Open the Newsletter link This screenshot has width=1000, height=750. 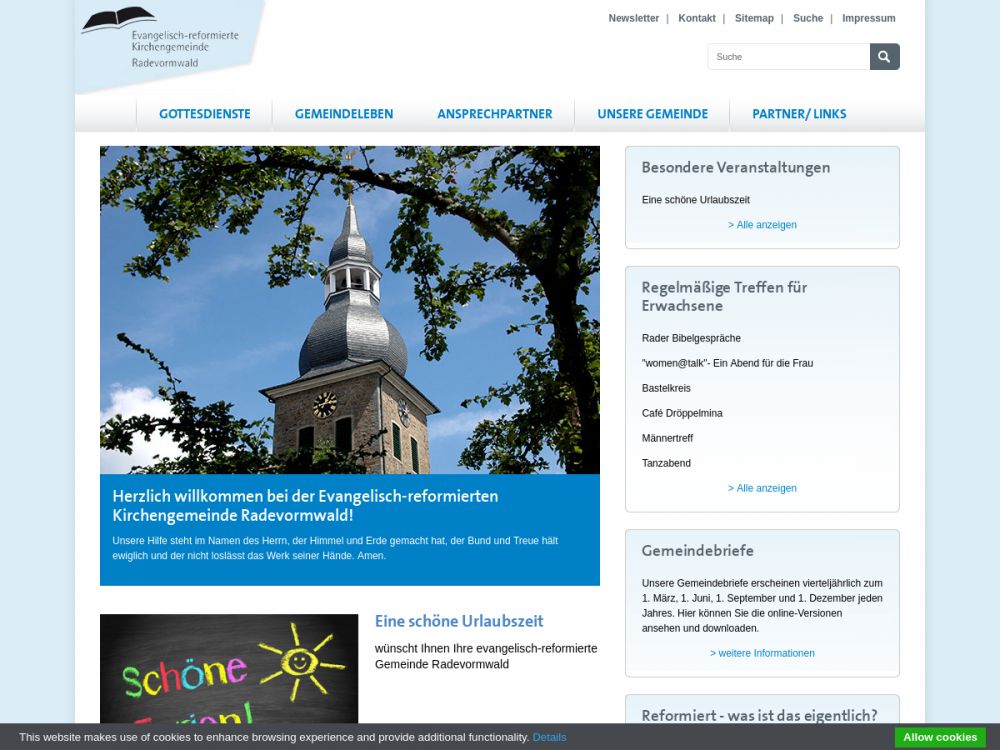633,18
